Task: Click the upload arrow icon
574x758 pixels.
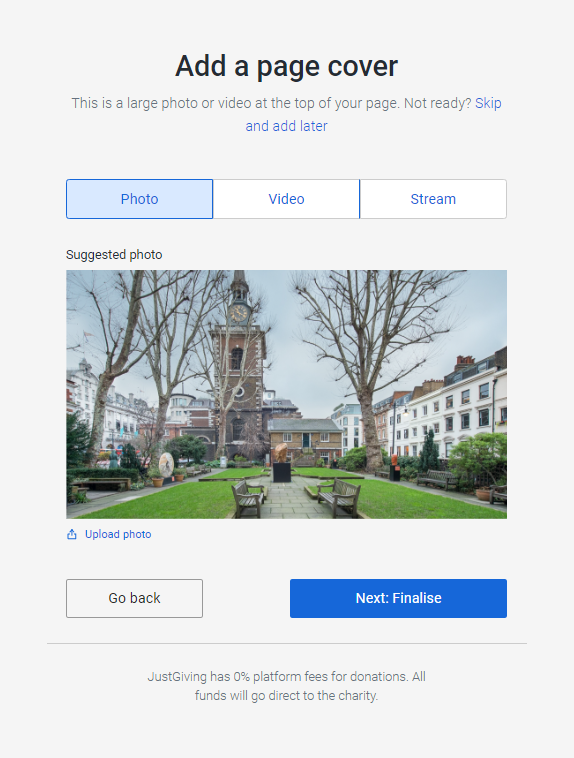Action: 72,534
